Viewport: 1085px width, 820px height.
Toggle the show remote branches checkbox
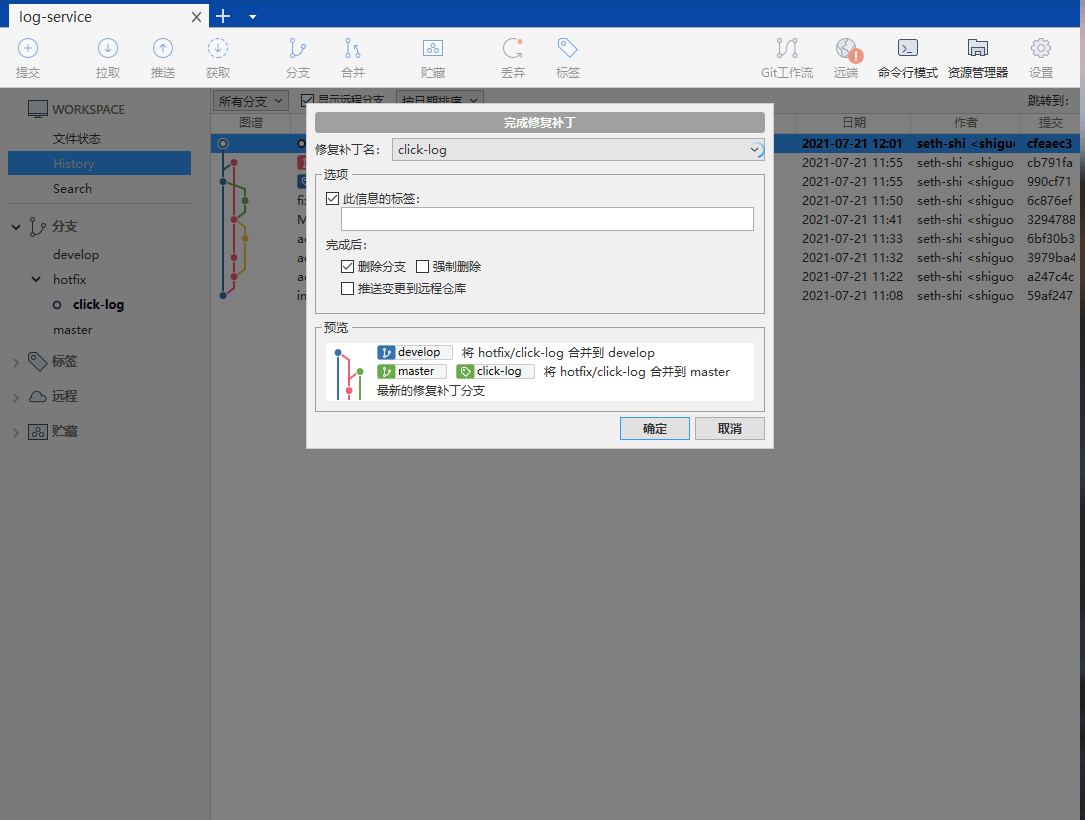307,101
